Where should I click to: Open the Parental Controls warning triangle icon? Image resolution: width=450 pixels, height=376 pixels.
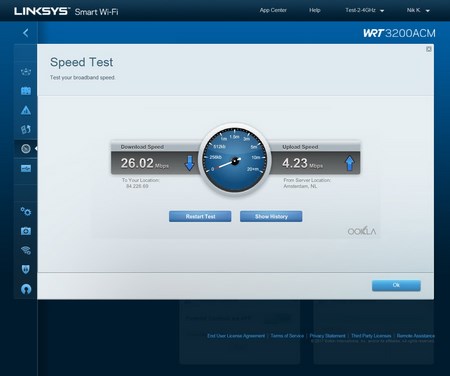(x=26, y=110)
